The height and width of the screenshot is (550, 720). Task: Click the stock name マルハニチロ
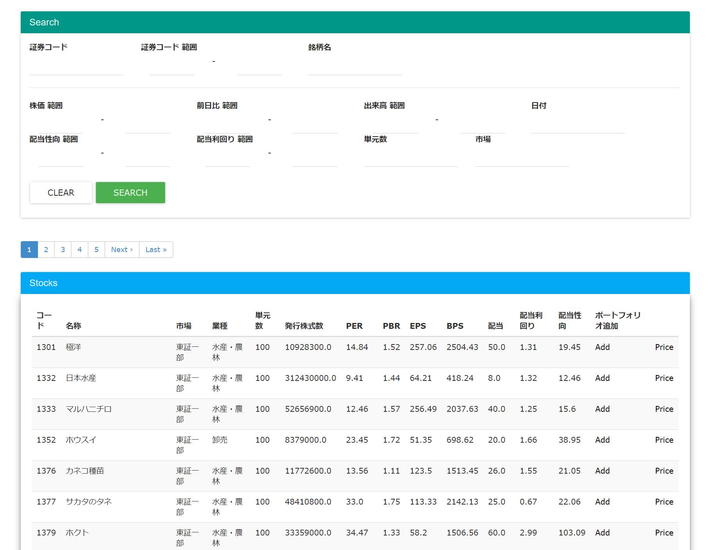click(89, 409)
